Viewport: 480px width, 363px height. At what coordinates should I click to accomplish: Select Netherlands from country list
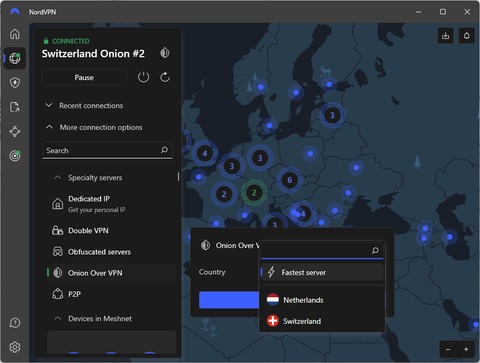pyautogui.click(x=322, y=300)
